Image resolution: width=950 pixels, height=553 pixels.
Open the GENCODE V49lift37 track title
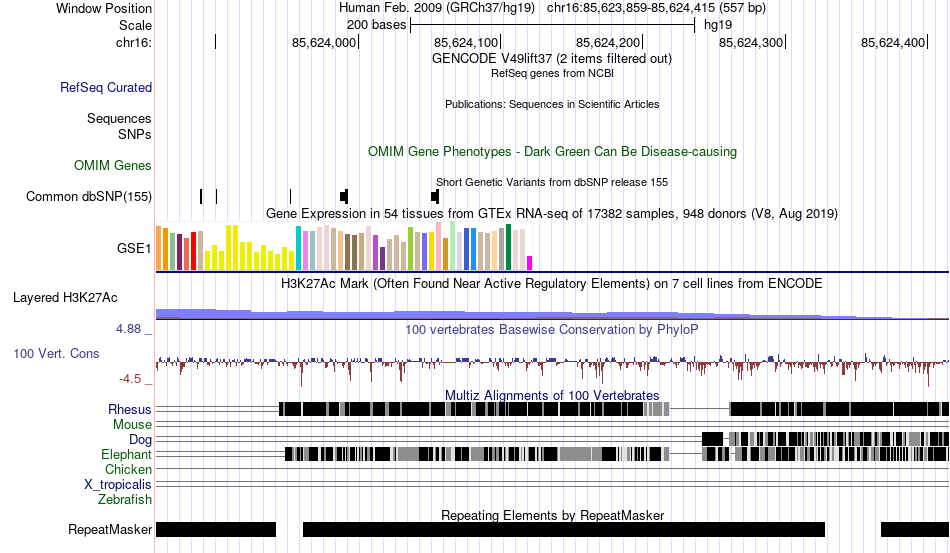click(x=552, y=59)
